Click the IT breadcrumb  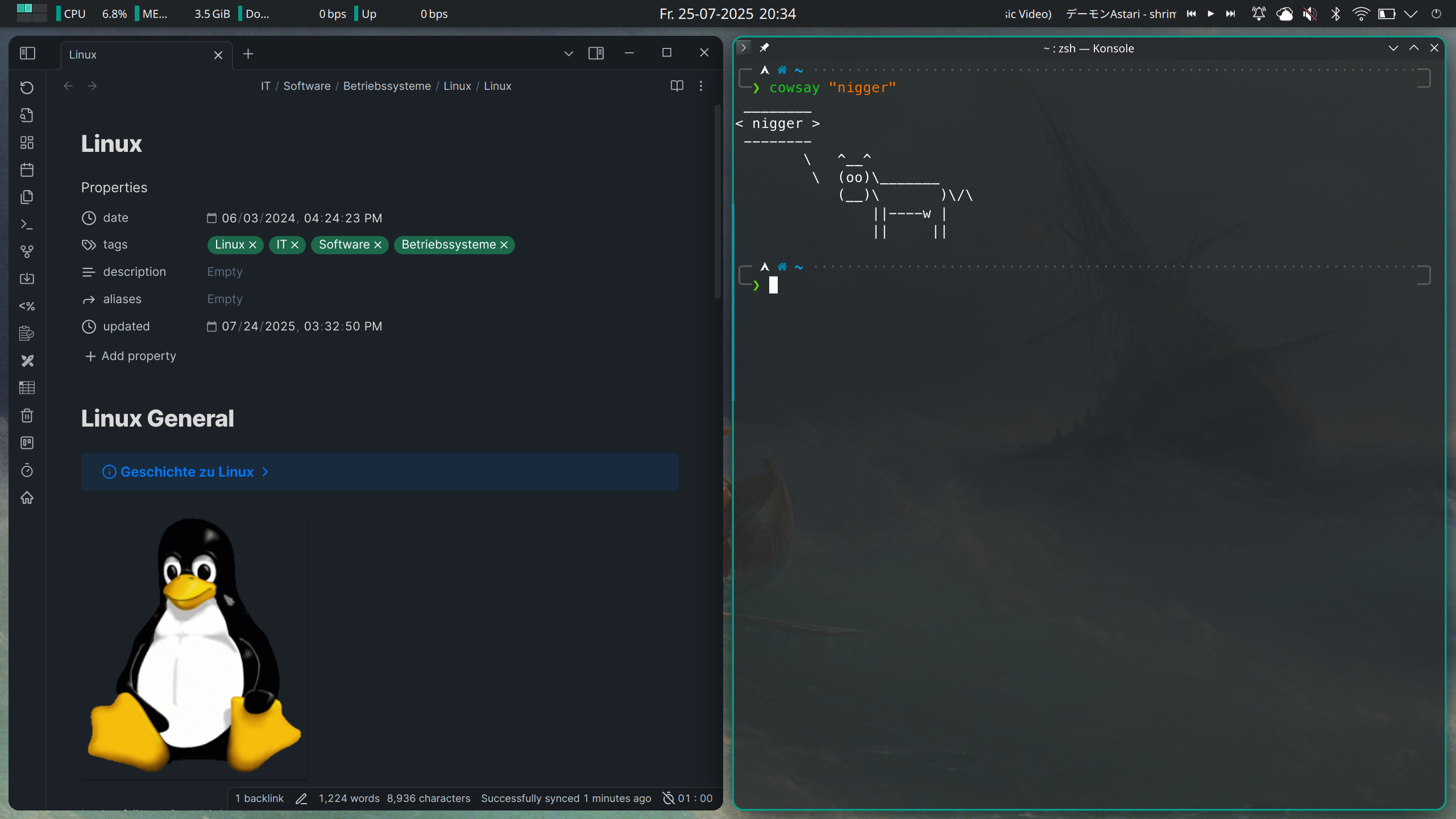[266, 86]
